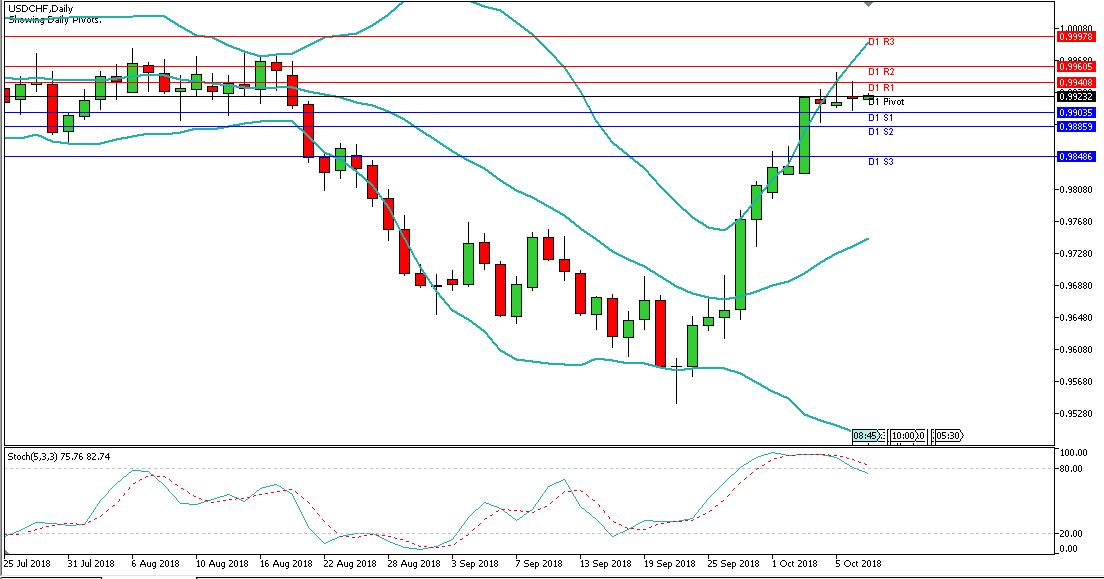Viewport: 1104px width, 579px height.
Task: Click the D1 Pivot line label
Action: click(x=885, y=102)
